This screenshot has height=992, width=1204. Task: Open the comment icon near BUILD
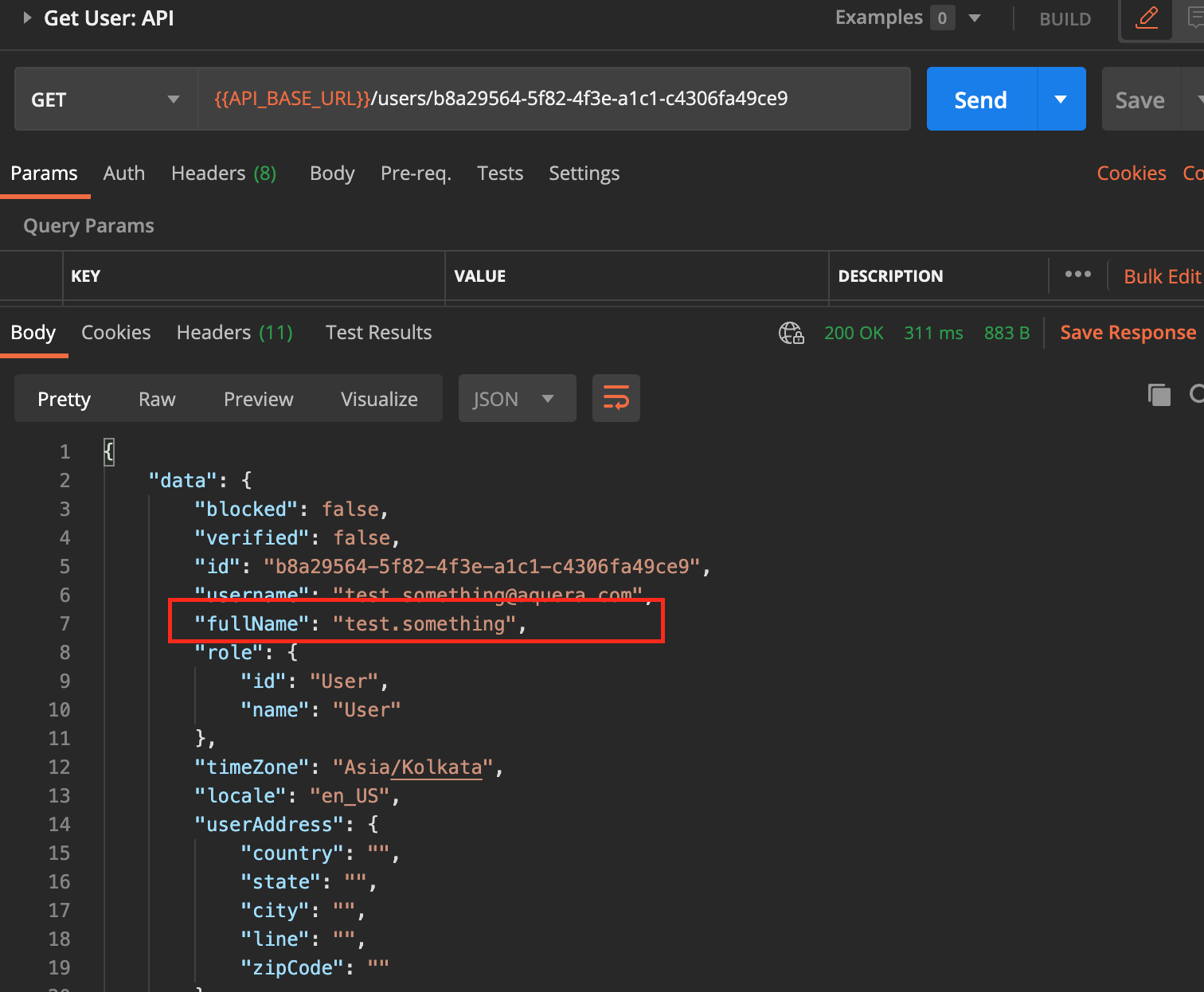coord(1195,17)
